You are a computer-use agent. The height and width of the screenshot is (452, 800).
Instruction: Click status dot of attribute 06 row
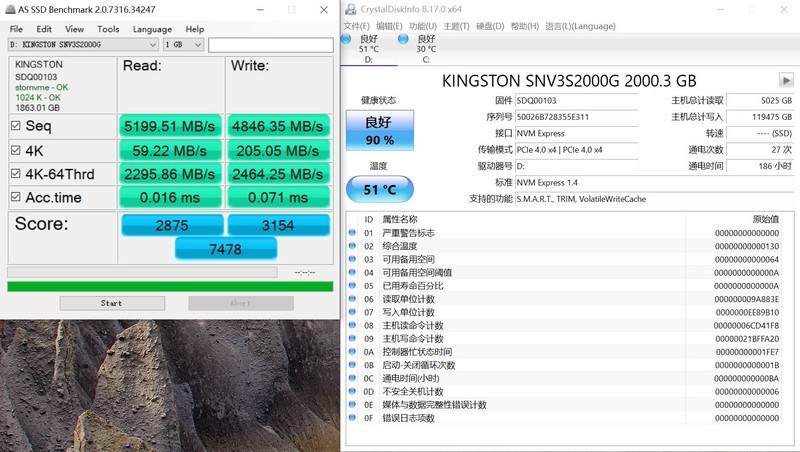click(352, 299)
